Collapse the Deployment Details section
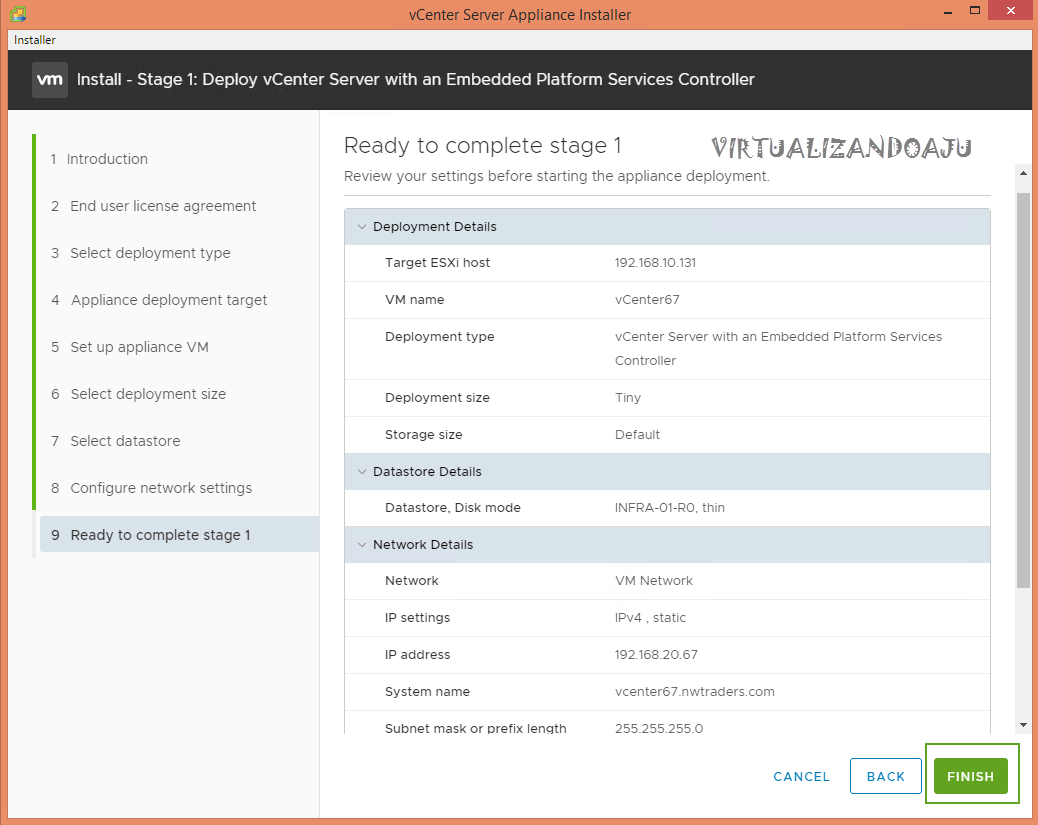Screen dimensions: 1038x825 coord(361,227)
